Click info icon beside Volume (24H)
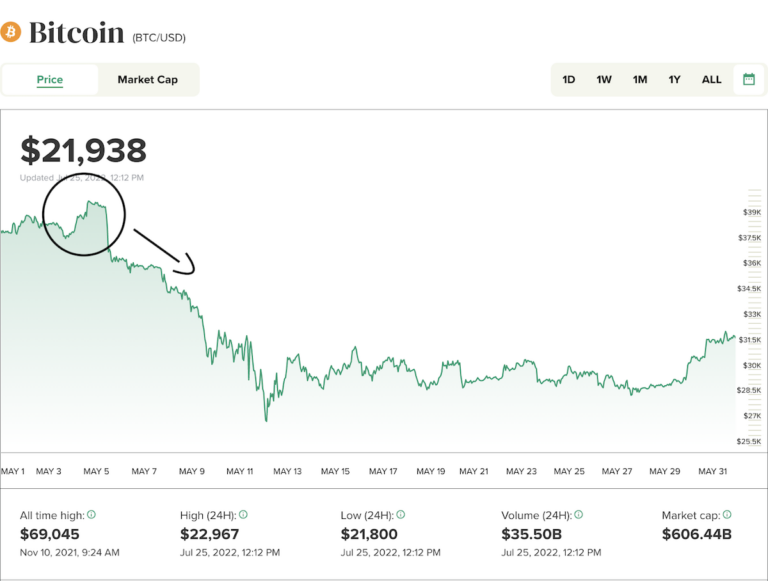768x581 pixels. [x=577, y=515]
